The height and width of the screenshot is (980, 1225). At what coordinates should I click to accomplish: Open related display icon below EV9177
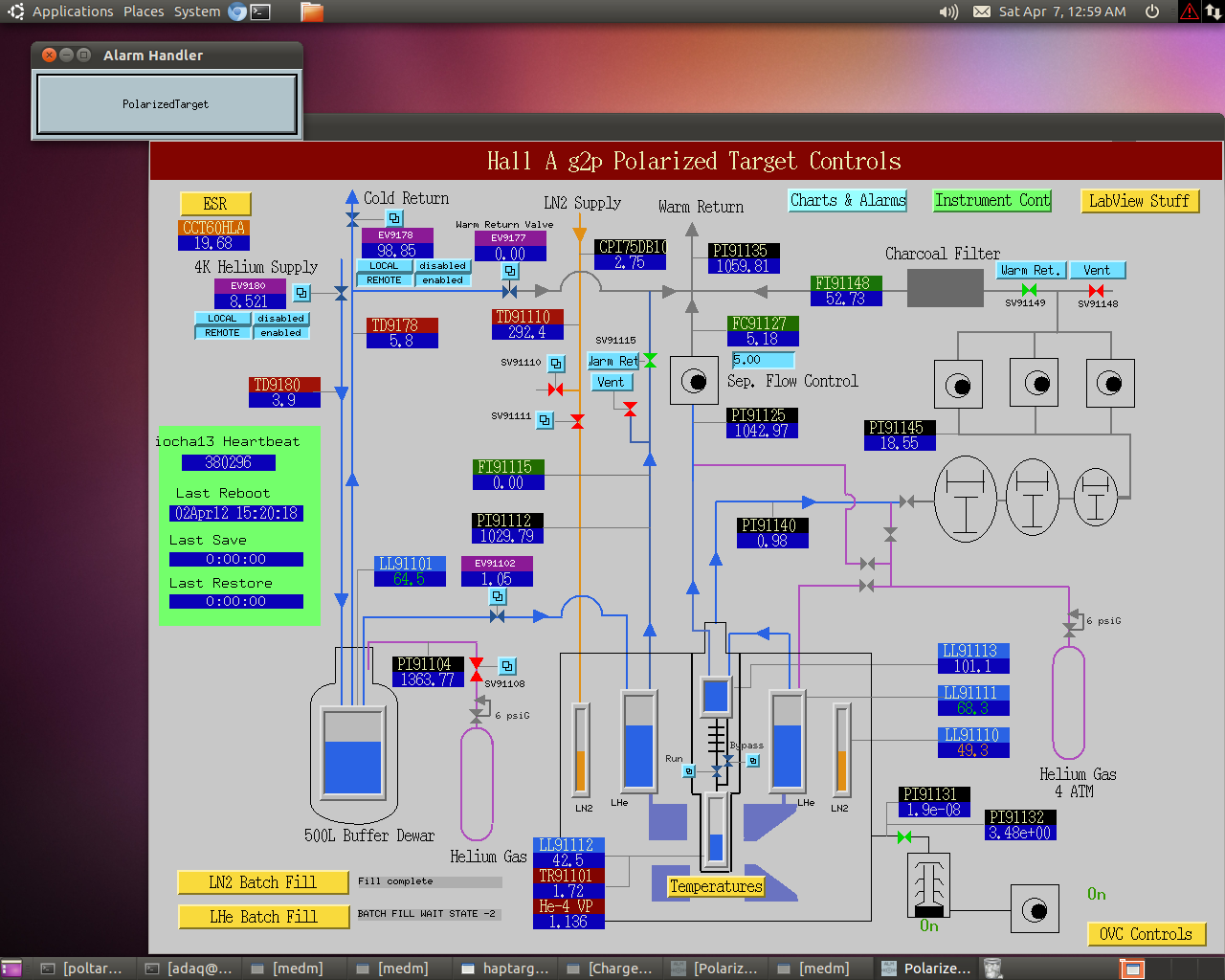coord(511,272)
